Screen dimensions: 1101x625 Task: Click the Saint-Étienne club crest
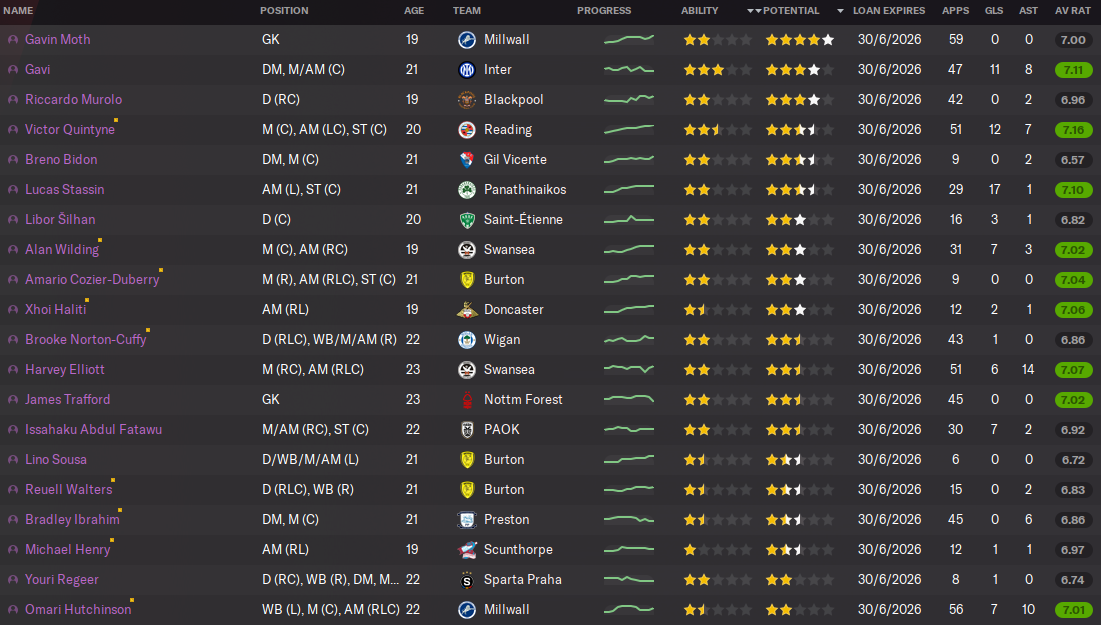(466, 220)
